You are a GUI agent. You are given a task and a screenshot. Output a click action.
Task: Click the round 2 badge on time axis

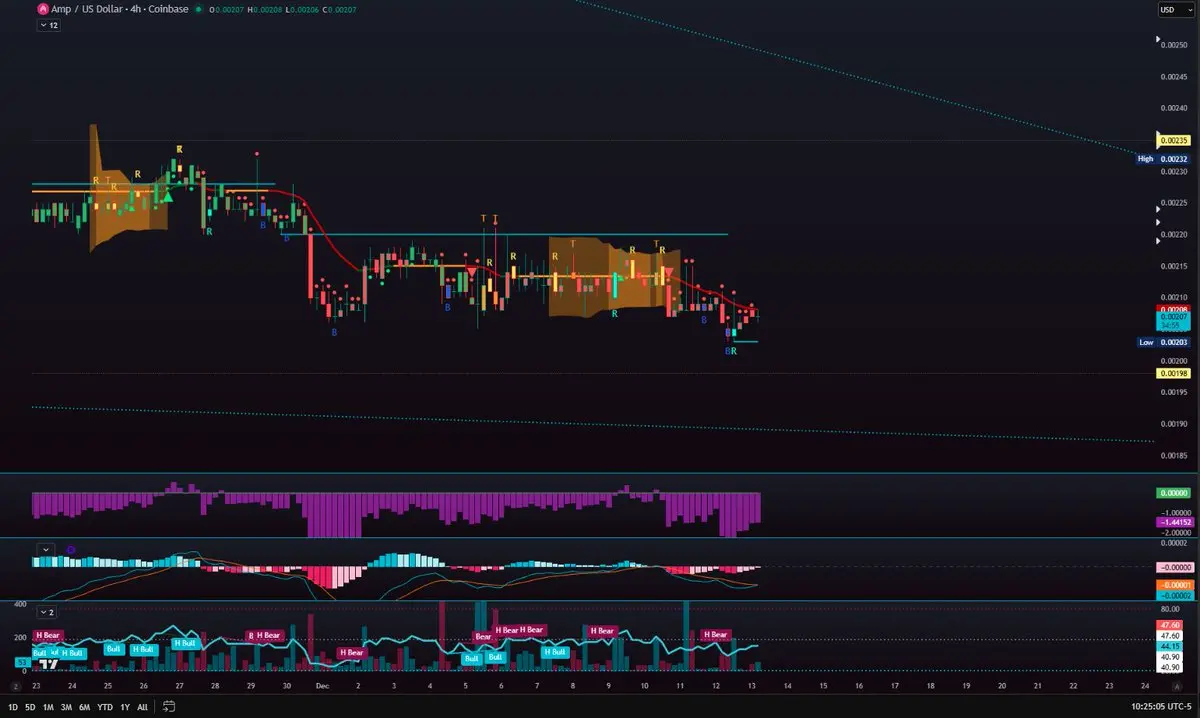click(15, 686)
